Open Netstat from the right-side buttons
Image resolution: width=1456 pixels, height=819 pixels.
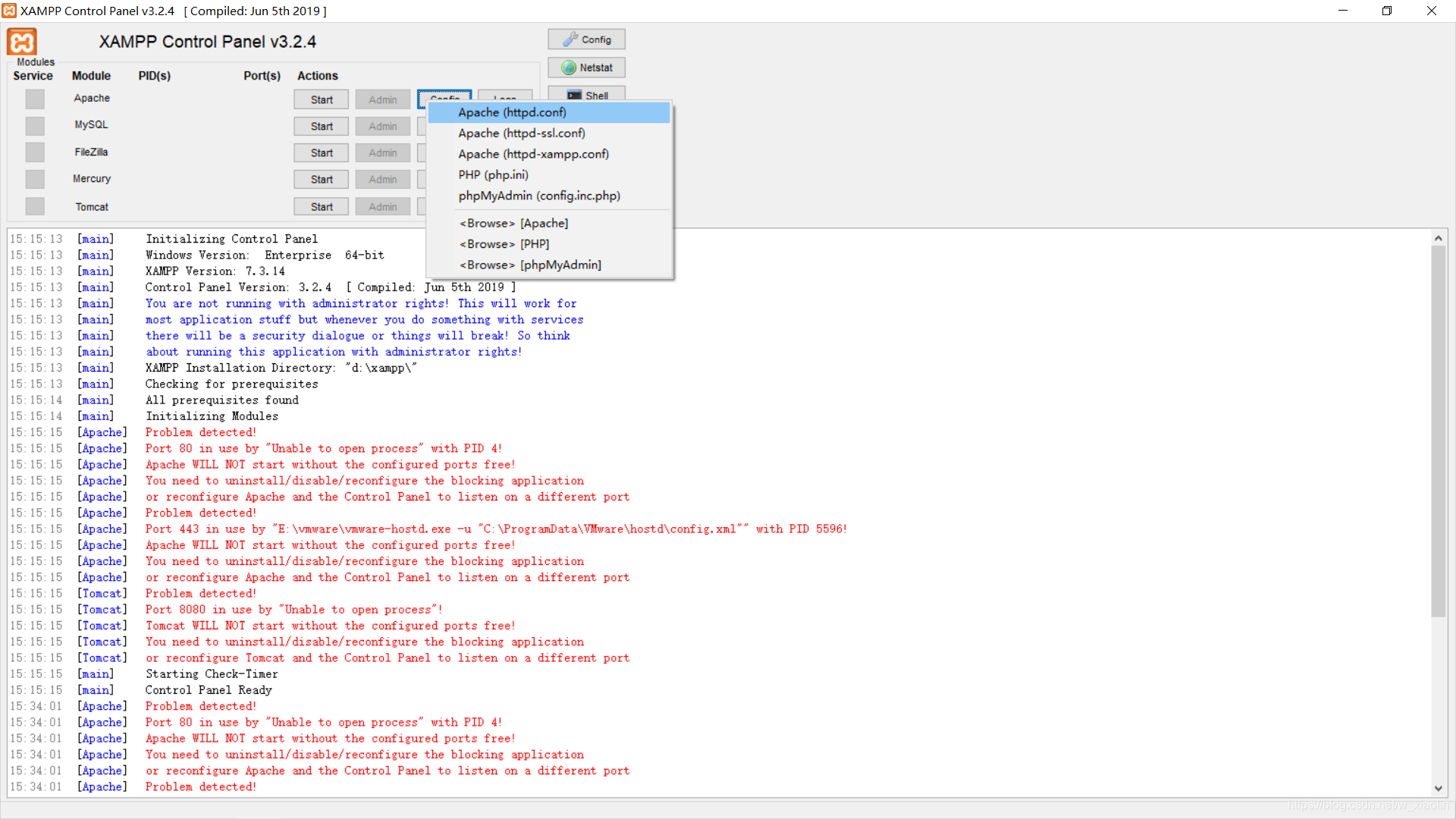click(587, 67)
